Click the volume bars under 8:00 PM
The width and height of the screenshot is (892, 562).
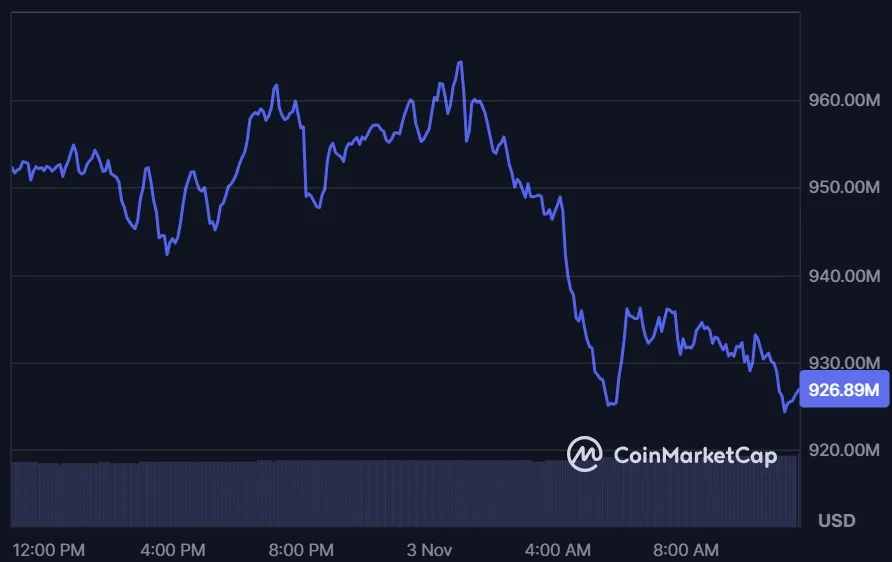300,493
